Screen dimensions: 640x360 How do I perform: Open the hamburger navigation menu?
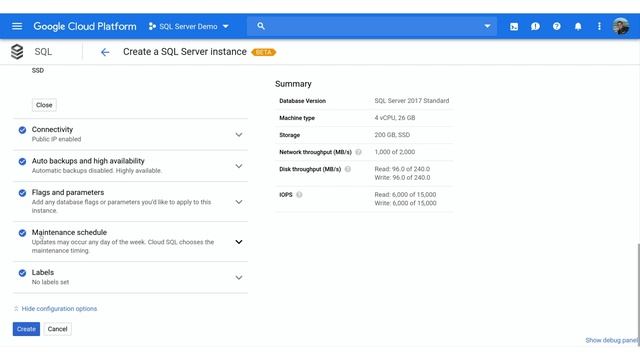[17, 26]
